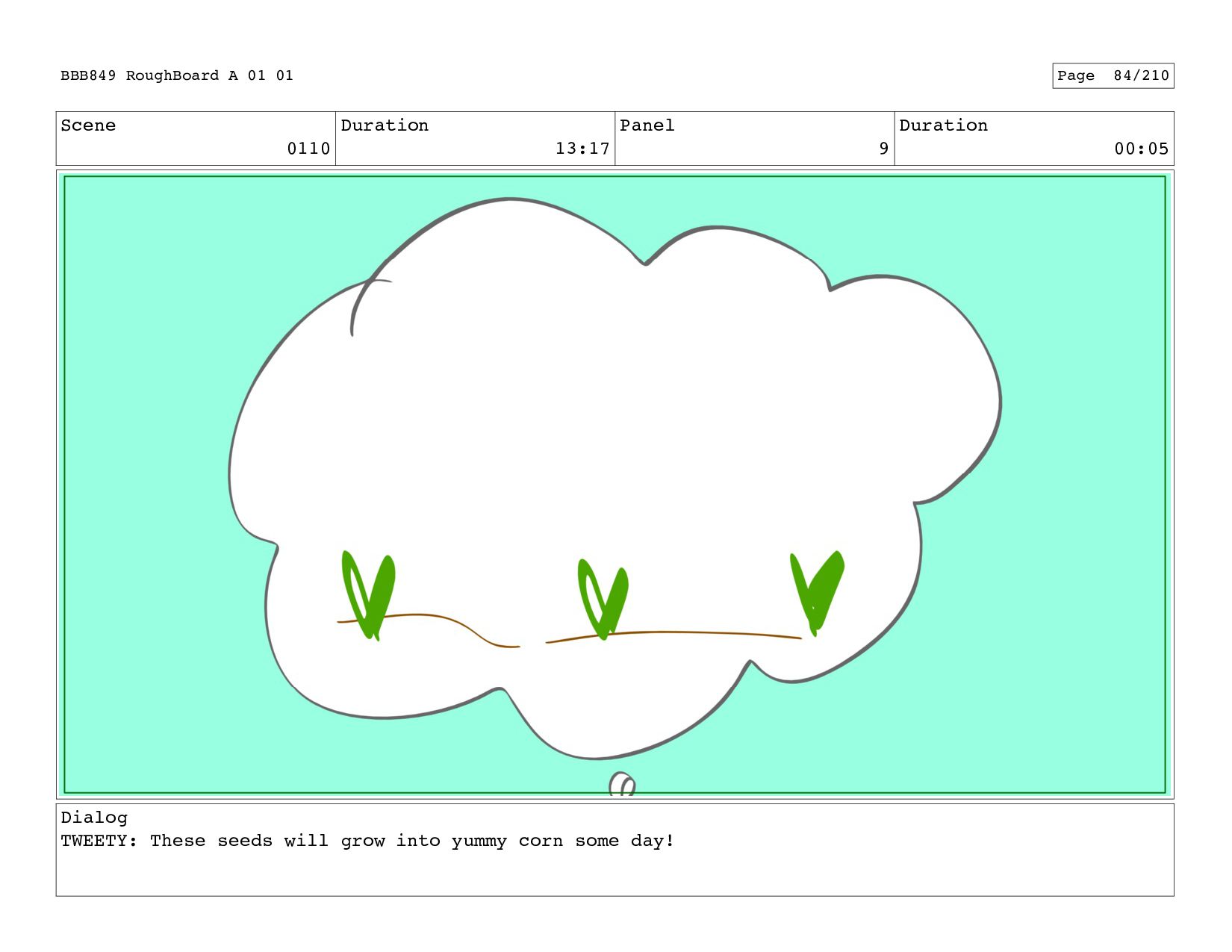Click the Dialog label
This screenshot has height=952, width=1232.
94,818
